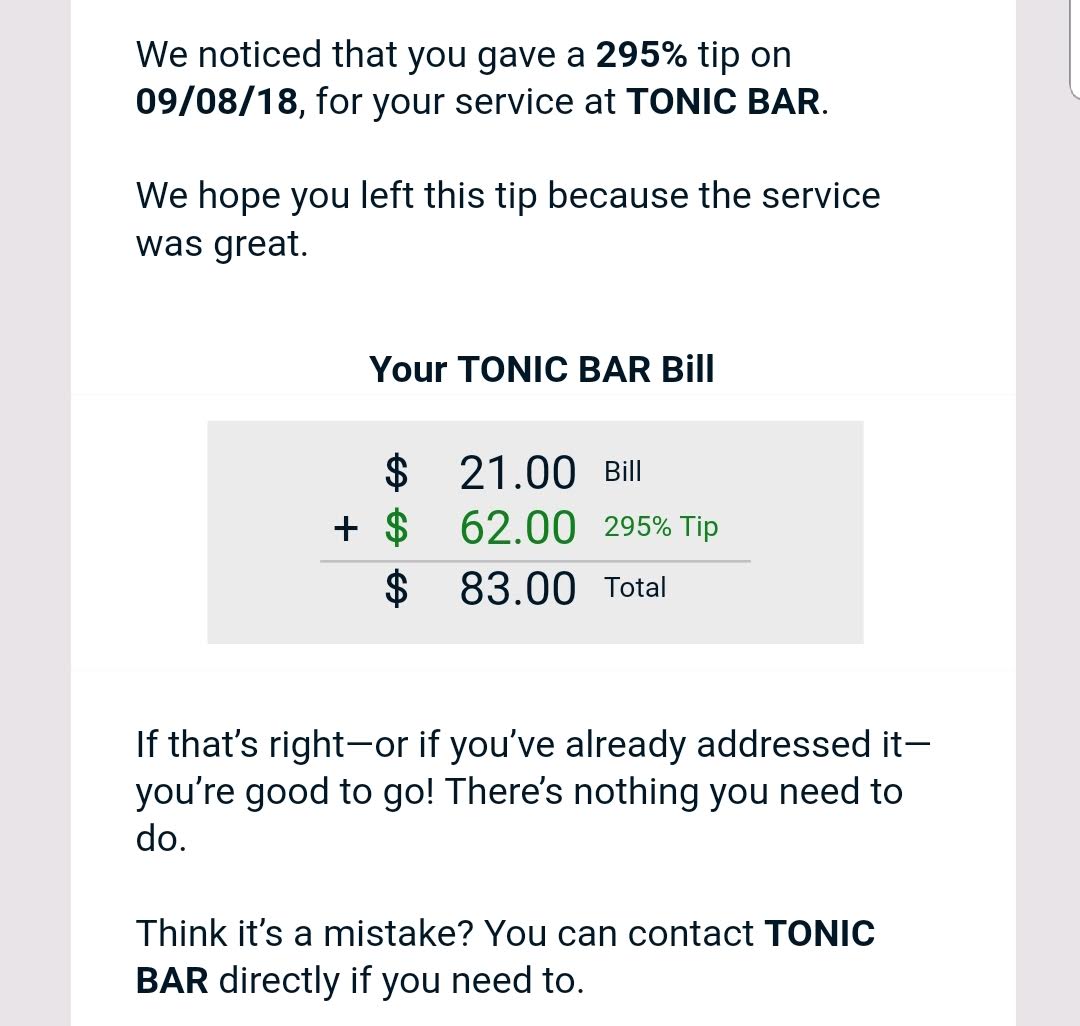Viewport: 1080px width, 1026px height.
Task: Click the "Total" label
Action: point(634,587)
